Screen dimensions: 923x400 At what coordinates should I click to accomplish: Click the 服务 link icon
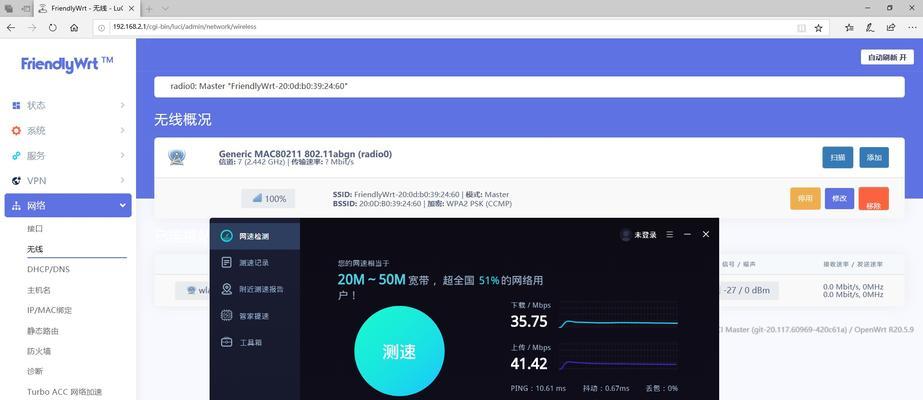click(16, 156)
